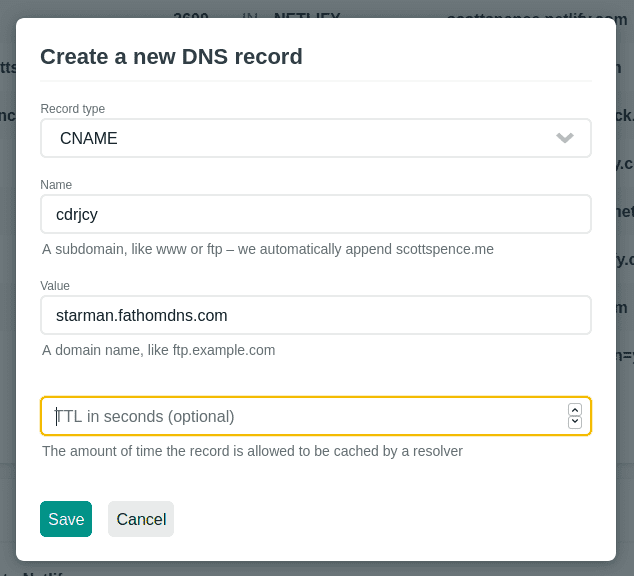634x576 pixels.
Task: Cancel creating the DNS record
Action: (141, 519)
